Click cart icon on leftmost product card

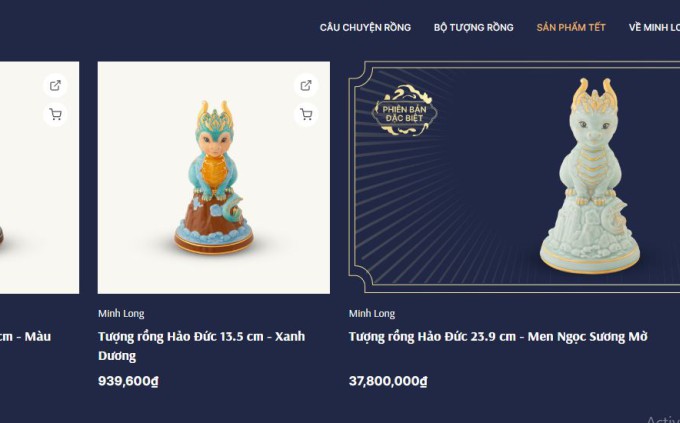[55, 115]
